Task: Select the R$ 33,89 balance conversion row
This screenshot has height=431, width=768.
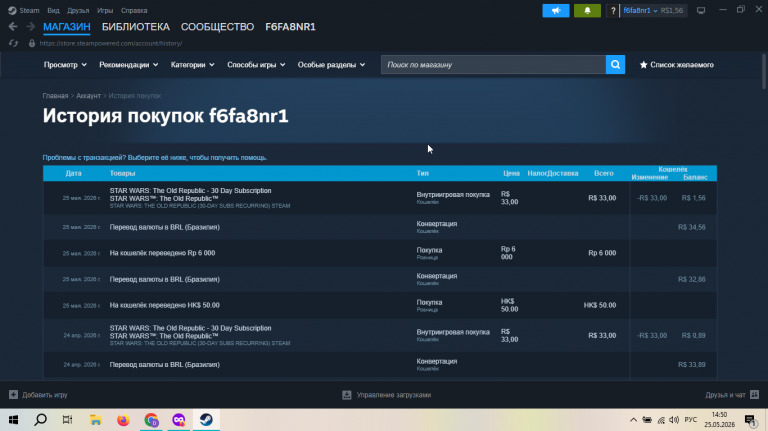Action: pos(380,364)
